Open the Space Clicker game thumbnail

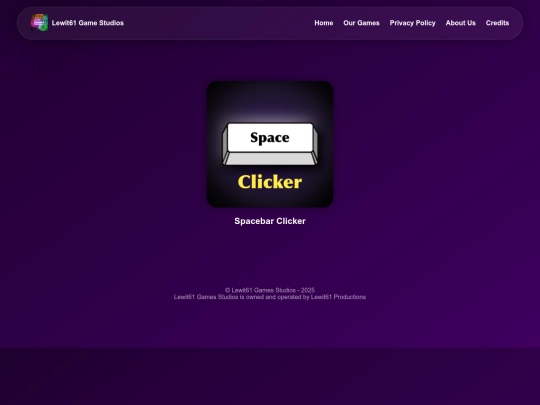click(270, 144)
